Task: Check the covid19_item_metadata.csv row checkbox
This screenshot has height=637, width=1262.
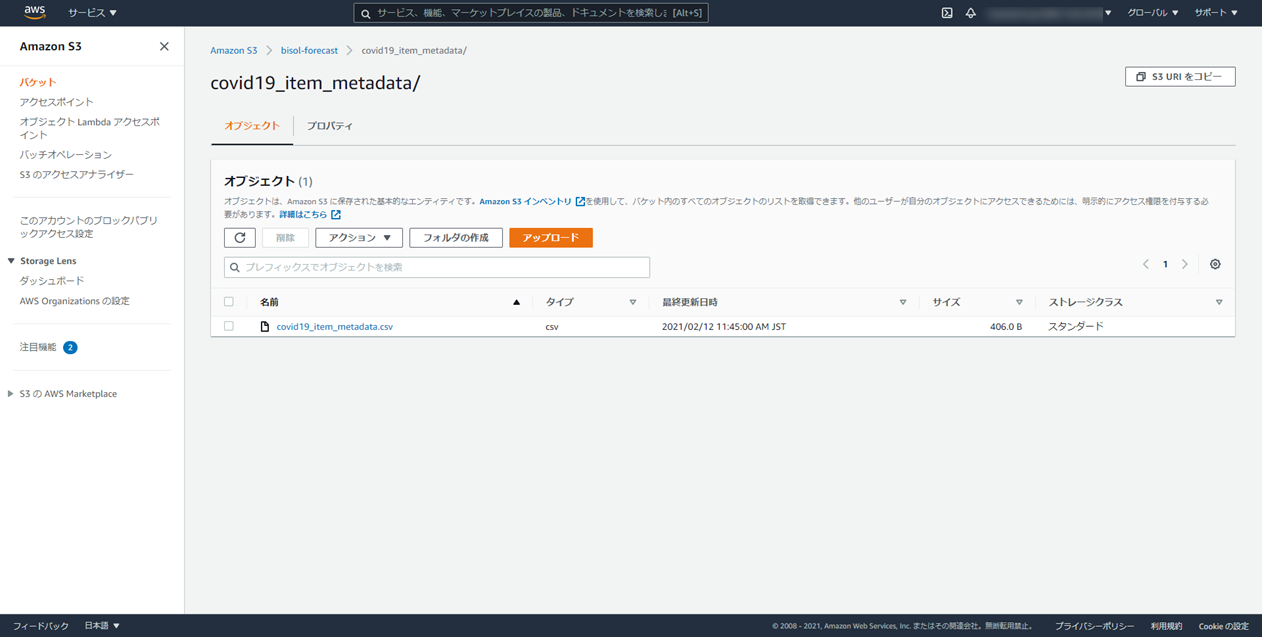Action: tap(229, 327)
